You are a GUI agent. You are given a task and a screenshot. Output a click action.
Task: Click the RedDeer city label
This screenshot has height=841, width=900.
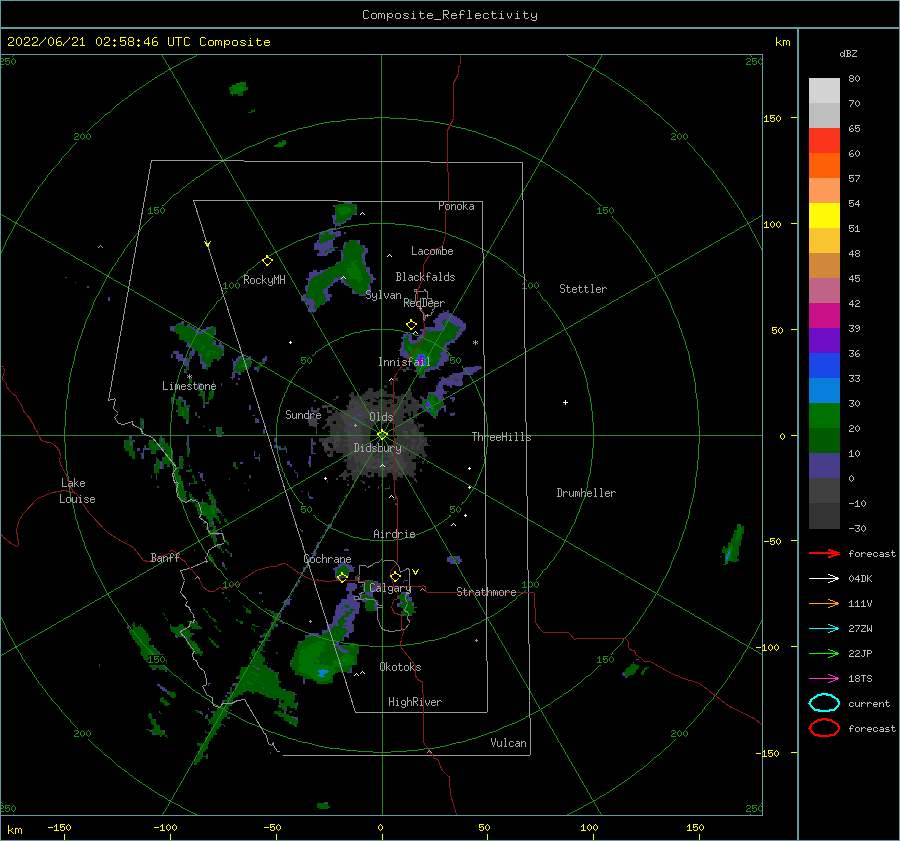tap(424, 303)
